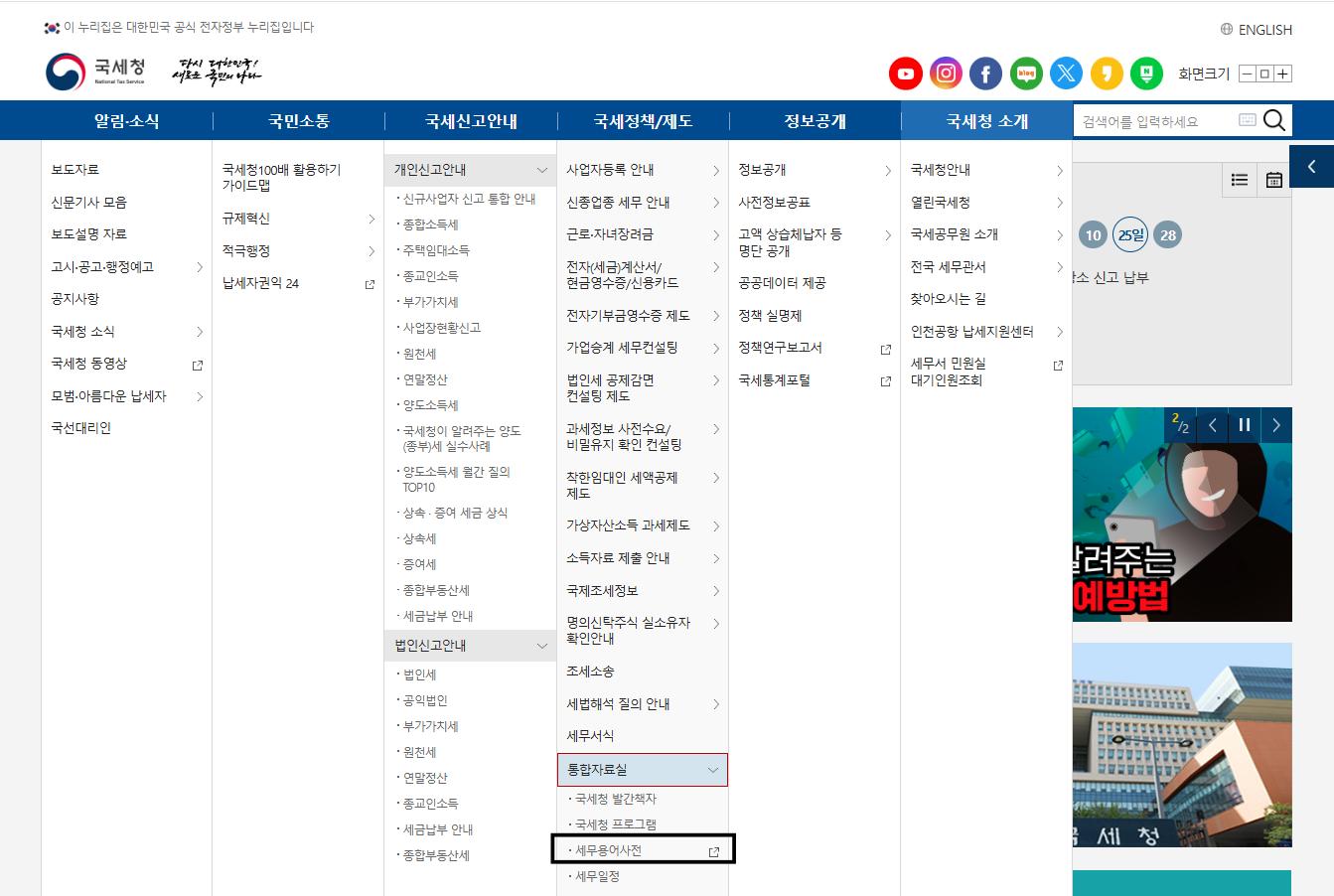
Task: Pause the banner slideshow
Action: pyautogui.click(x=1244, y=425)
